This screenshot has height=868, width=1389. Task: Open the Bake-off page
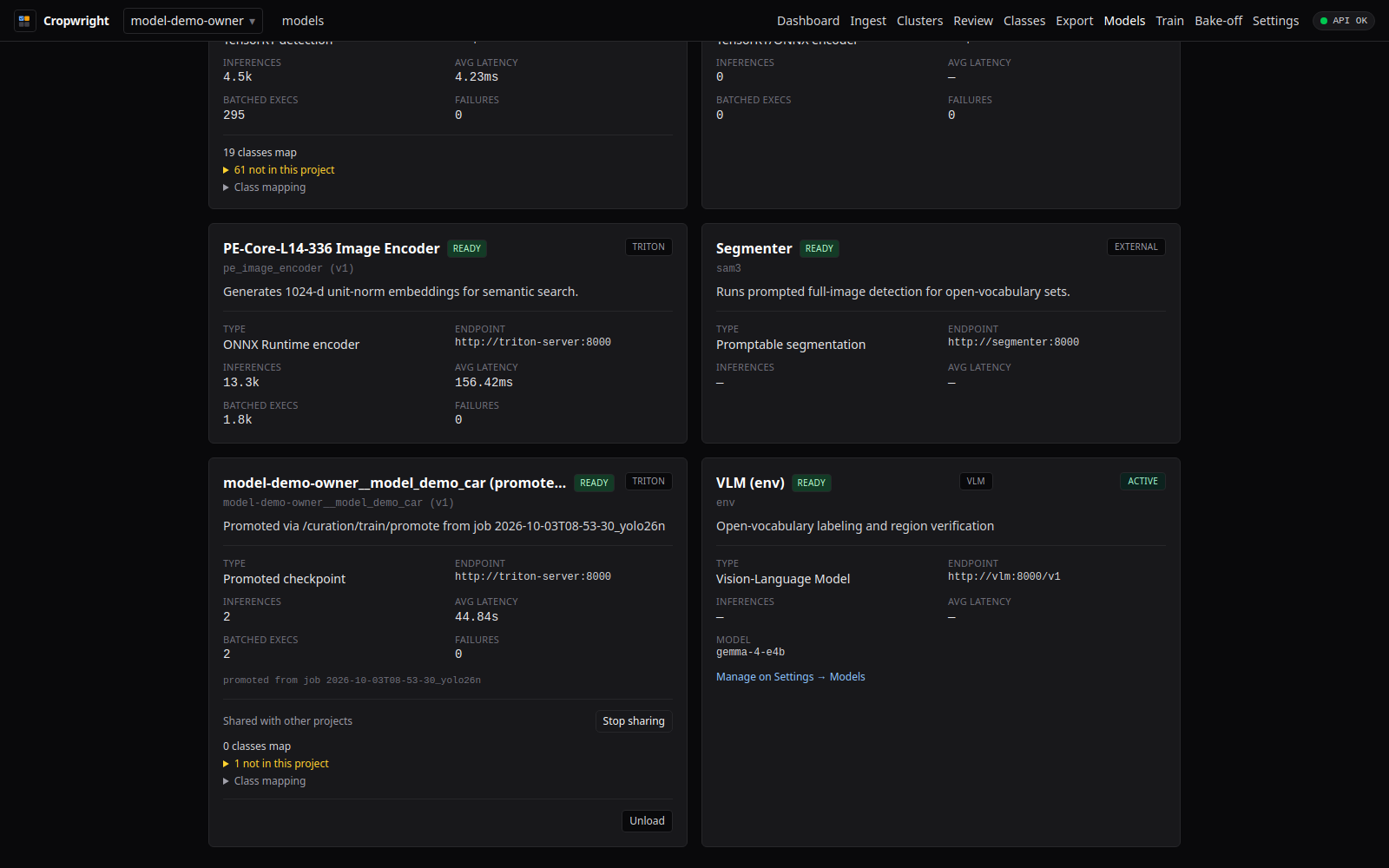tap(1218, 21)
